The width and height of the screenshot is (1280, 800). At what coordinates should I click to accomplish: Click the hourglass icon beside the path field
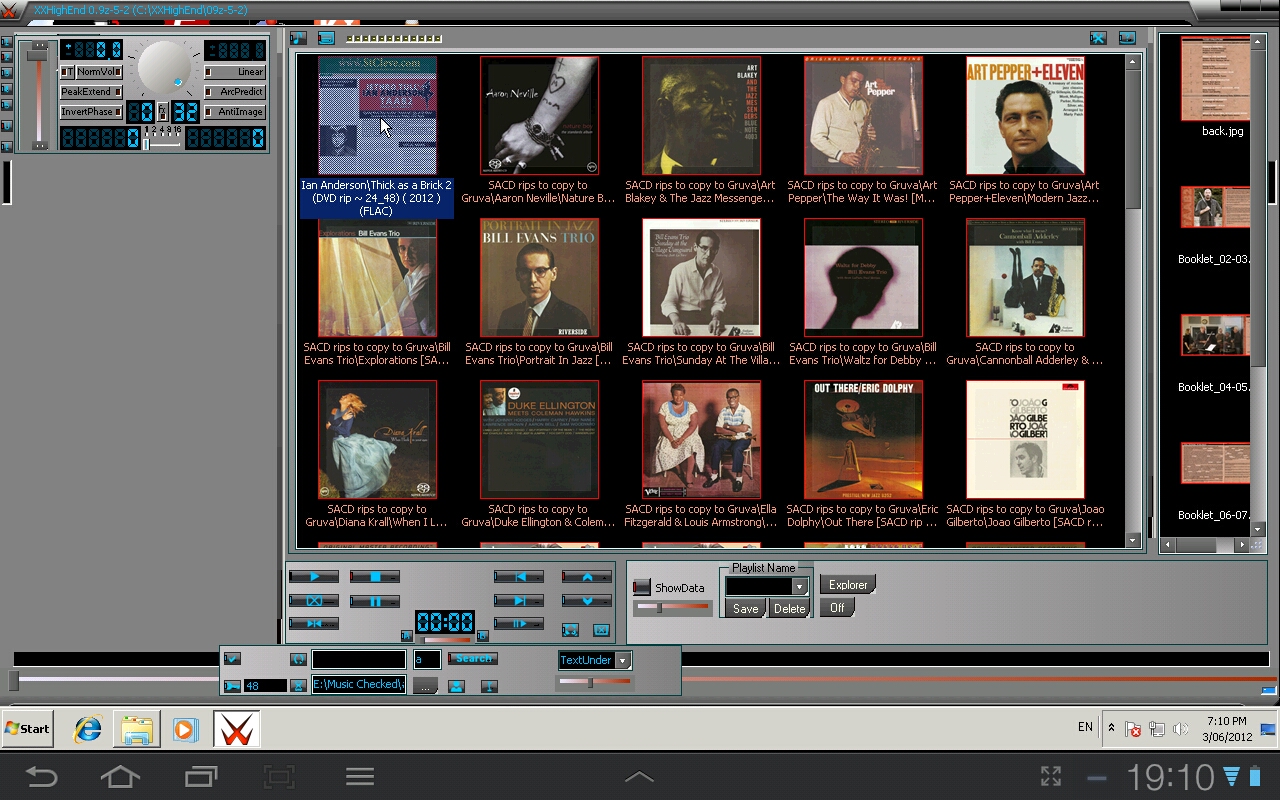tap(298, 686)
